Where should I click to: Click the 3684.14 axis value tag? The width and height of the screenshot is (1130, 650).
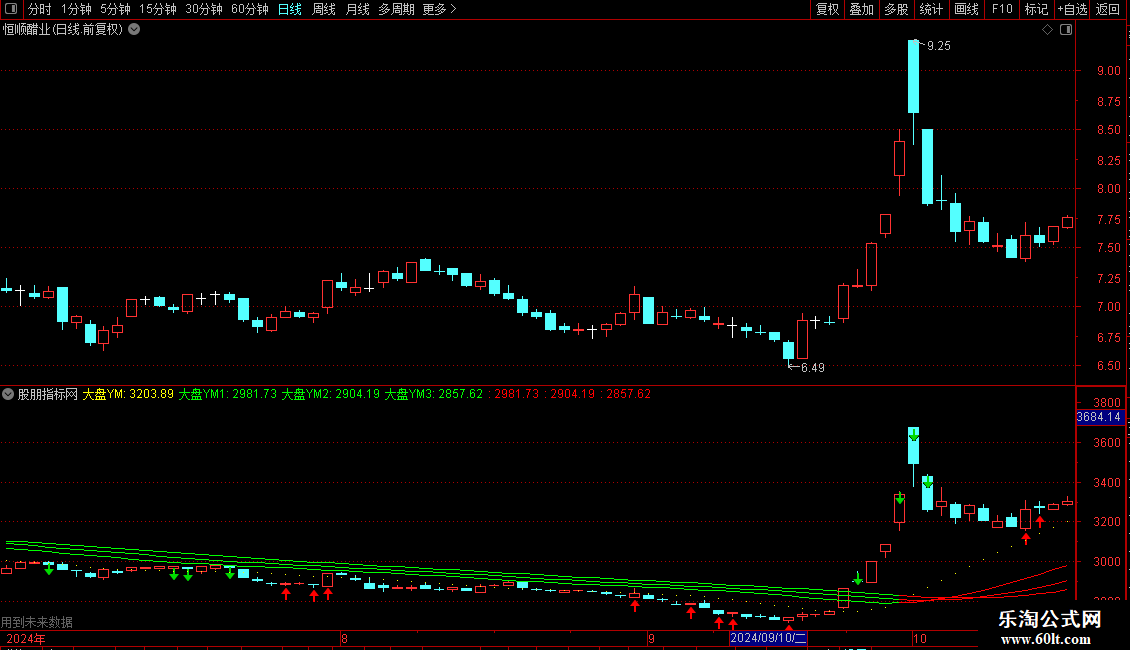click(1099, 417)
